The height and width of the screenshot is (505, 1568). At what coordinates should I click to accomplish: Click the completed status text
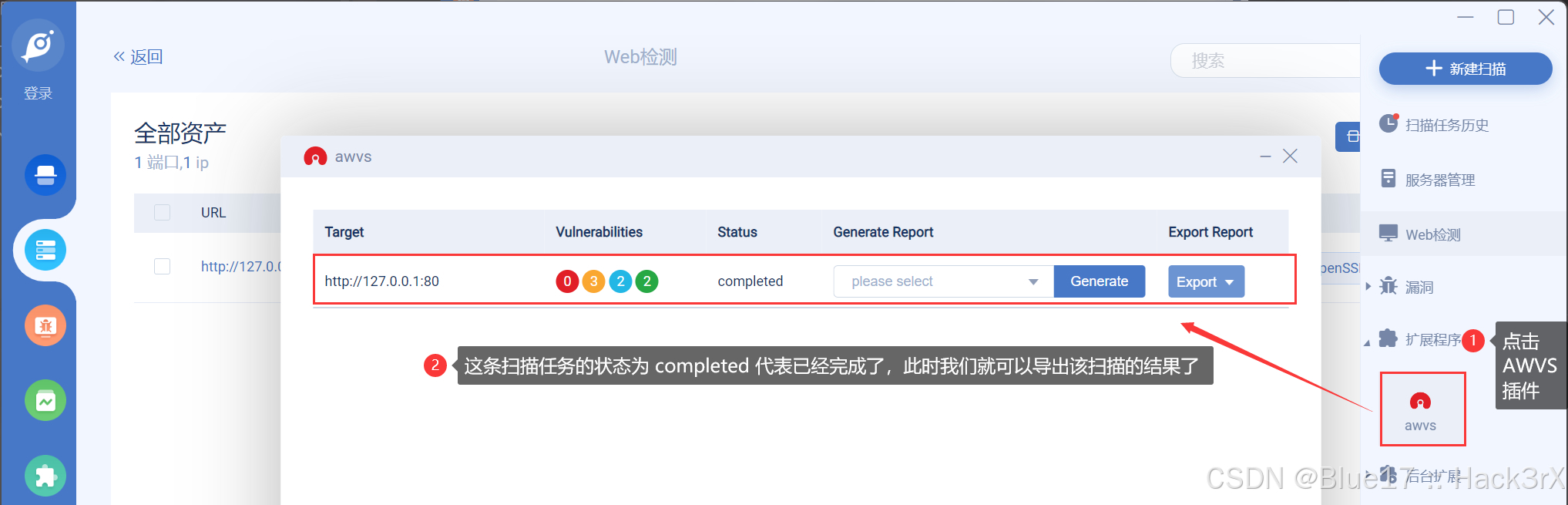(750, 281)
